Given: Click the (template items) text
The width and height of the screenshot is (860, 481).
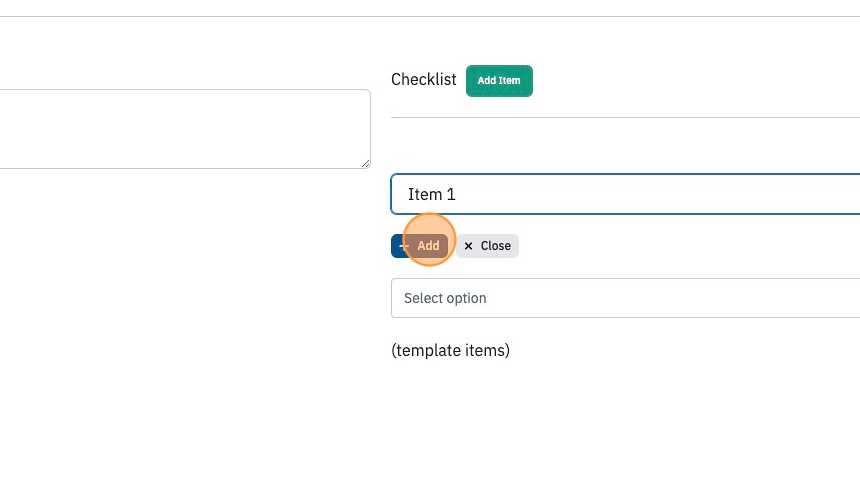Looking at the screenshot, I should click(x=450, y=350).
